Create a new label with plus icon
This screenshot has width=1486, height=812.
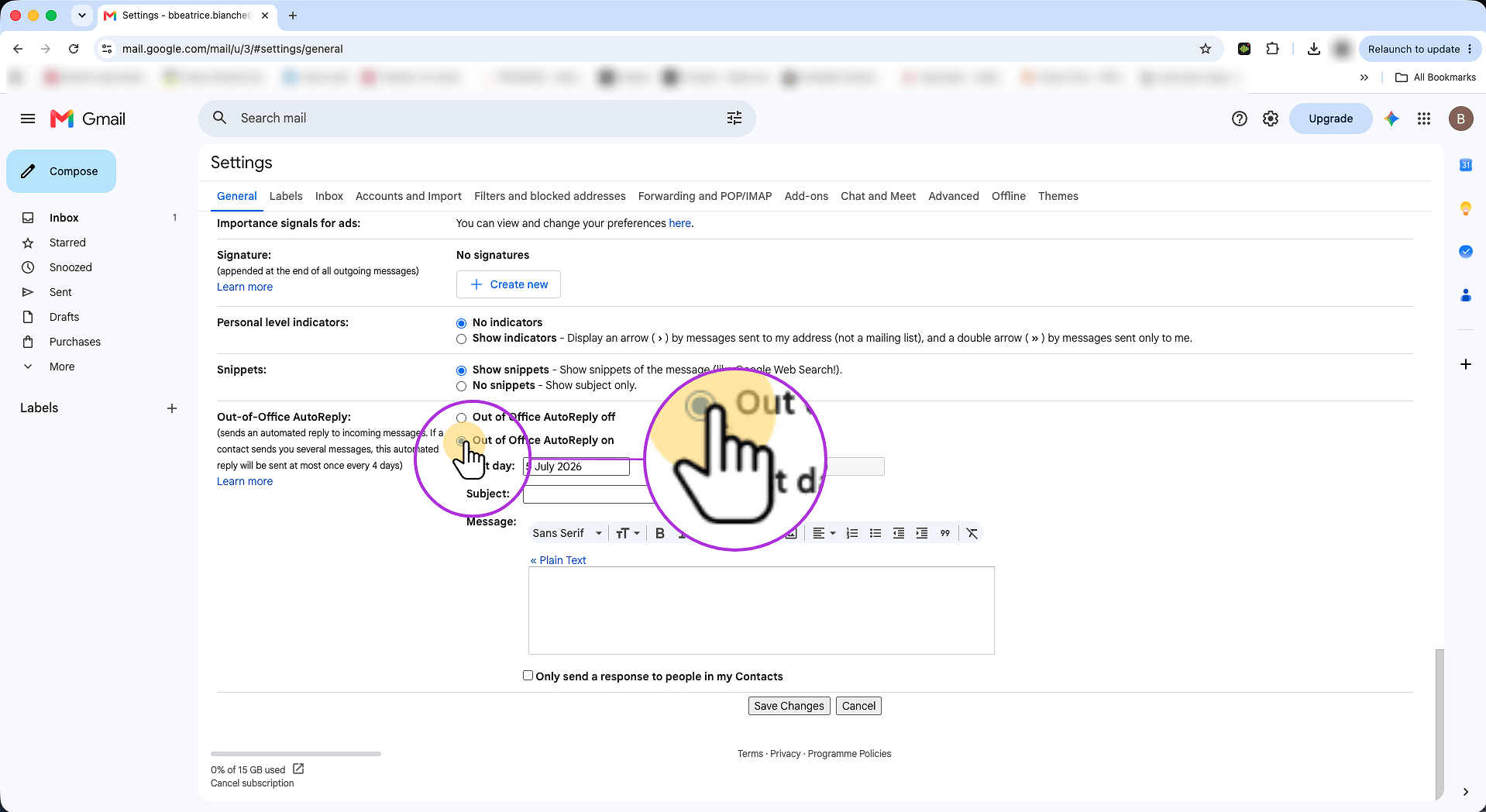[172, 408]
